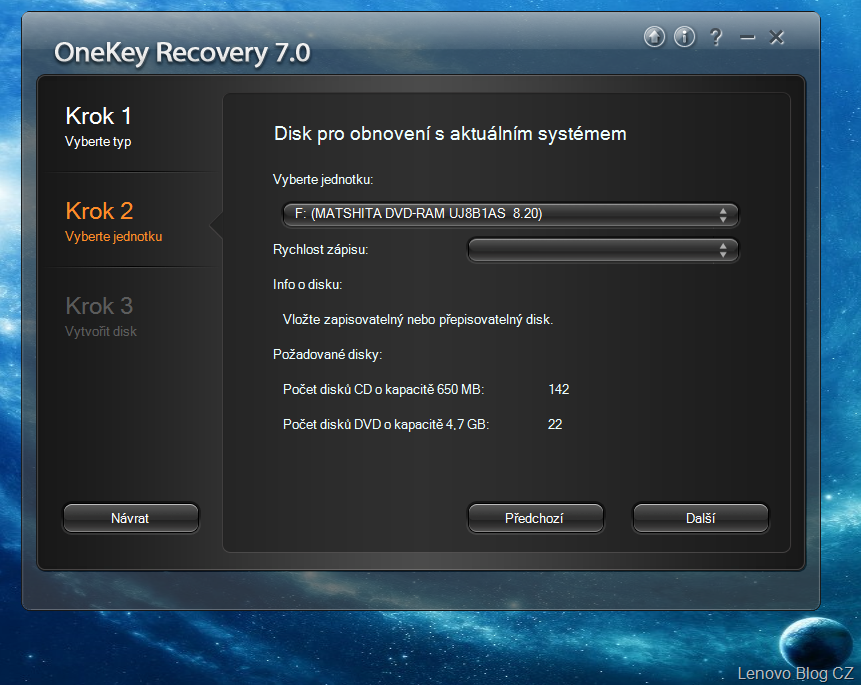The image size is (861, 685).
Task: Open the info (i) icon in title bar
Action: coord(684,38)
